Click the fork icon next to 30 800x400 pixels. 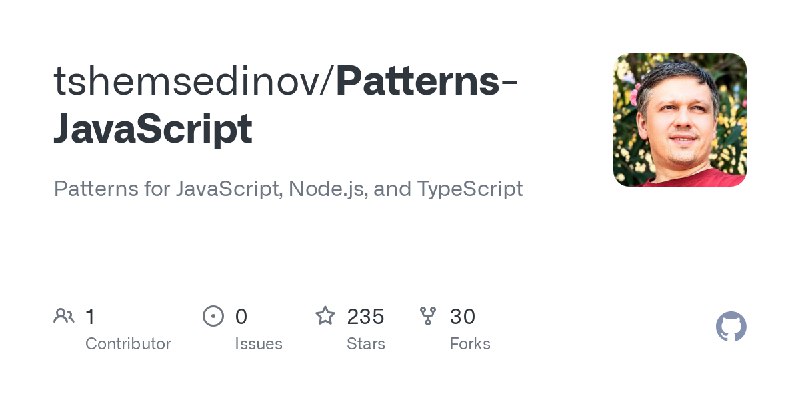point(428,316)
